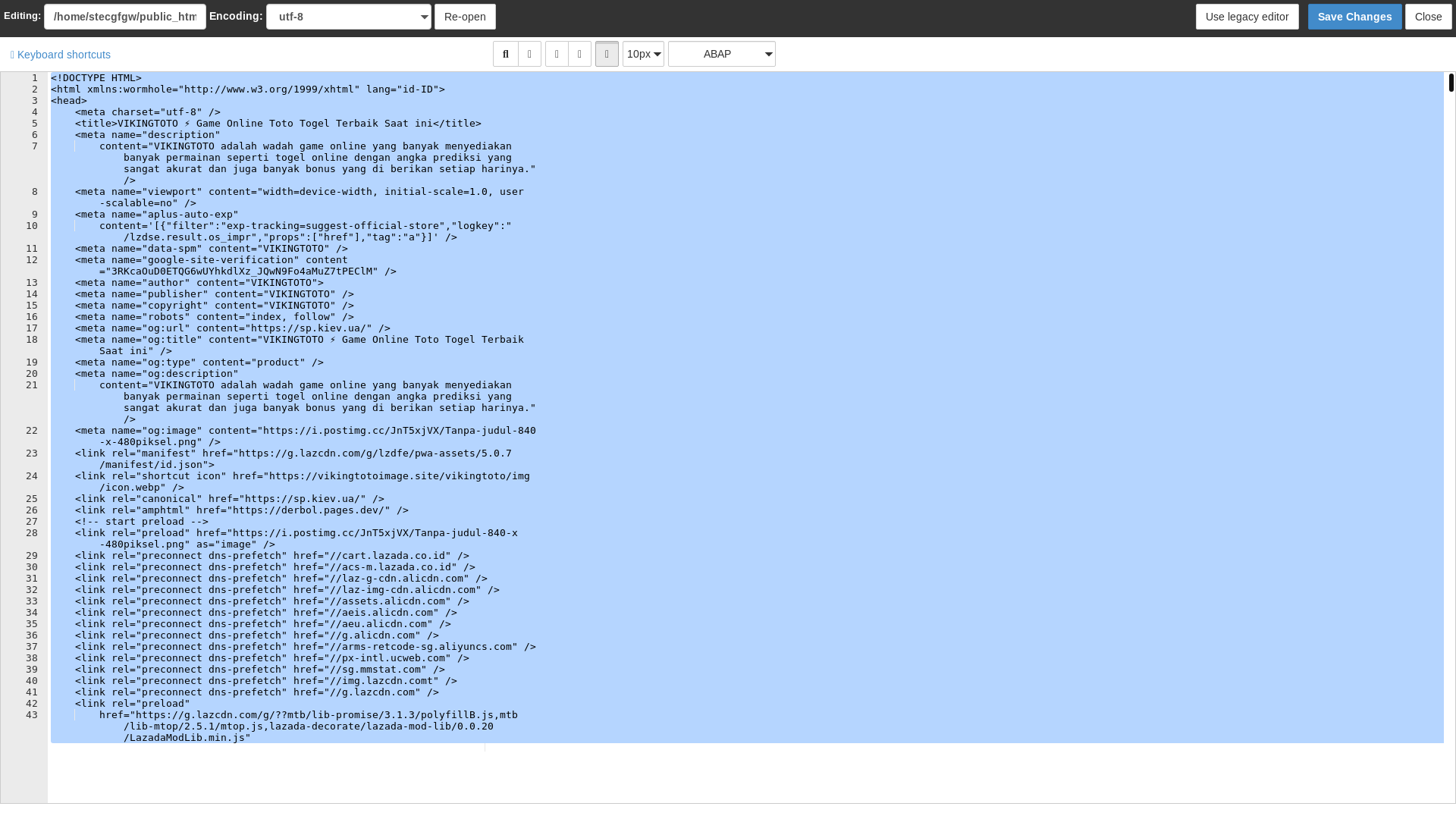This screenshot has width=1456, height=819.
Task: Click the '<meta charset="utf-8" />' line
Action: pos(148,112)
